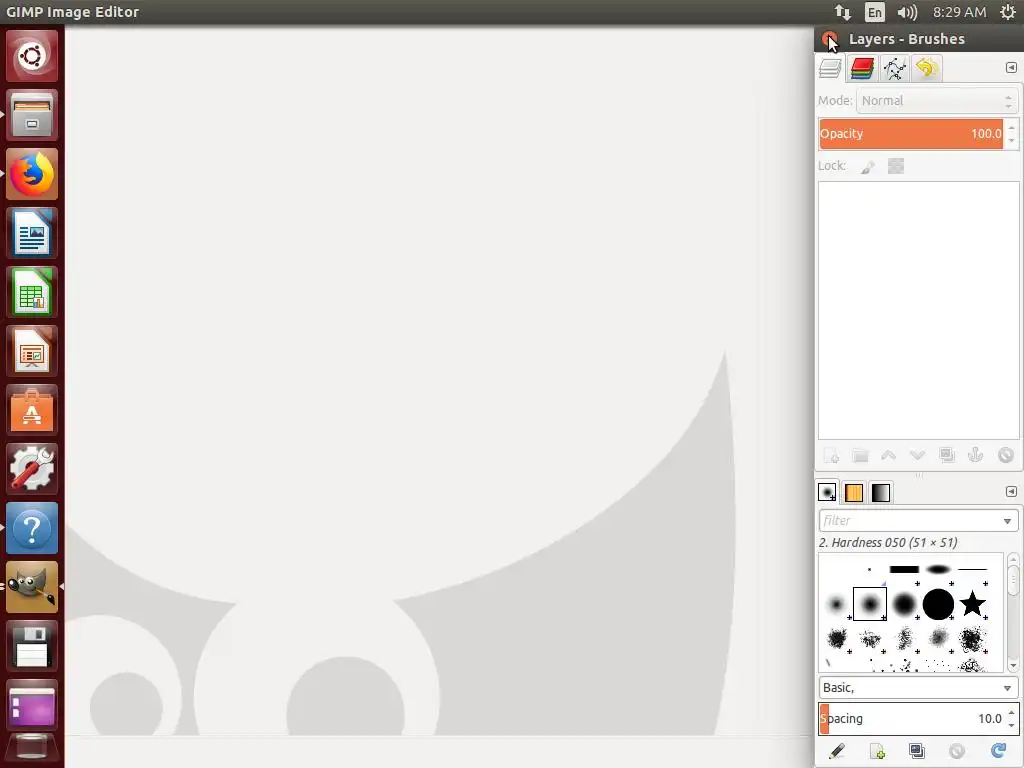The height and width of the screenshot is (768, 1024).
Task: Click the Create new brush icon
Action: click(x=877, y=752)
